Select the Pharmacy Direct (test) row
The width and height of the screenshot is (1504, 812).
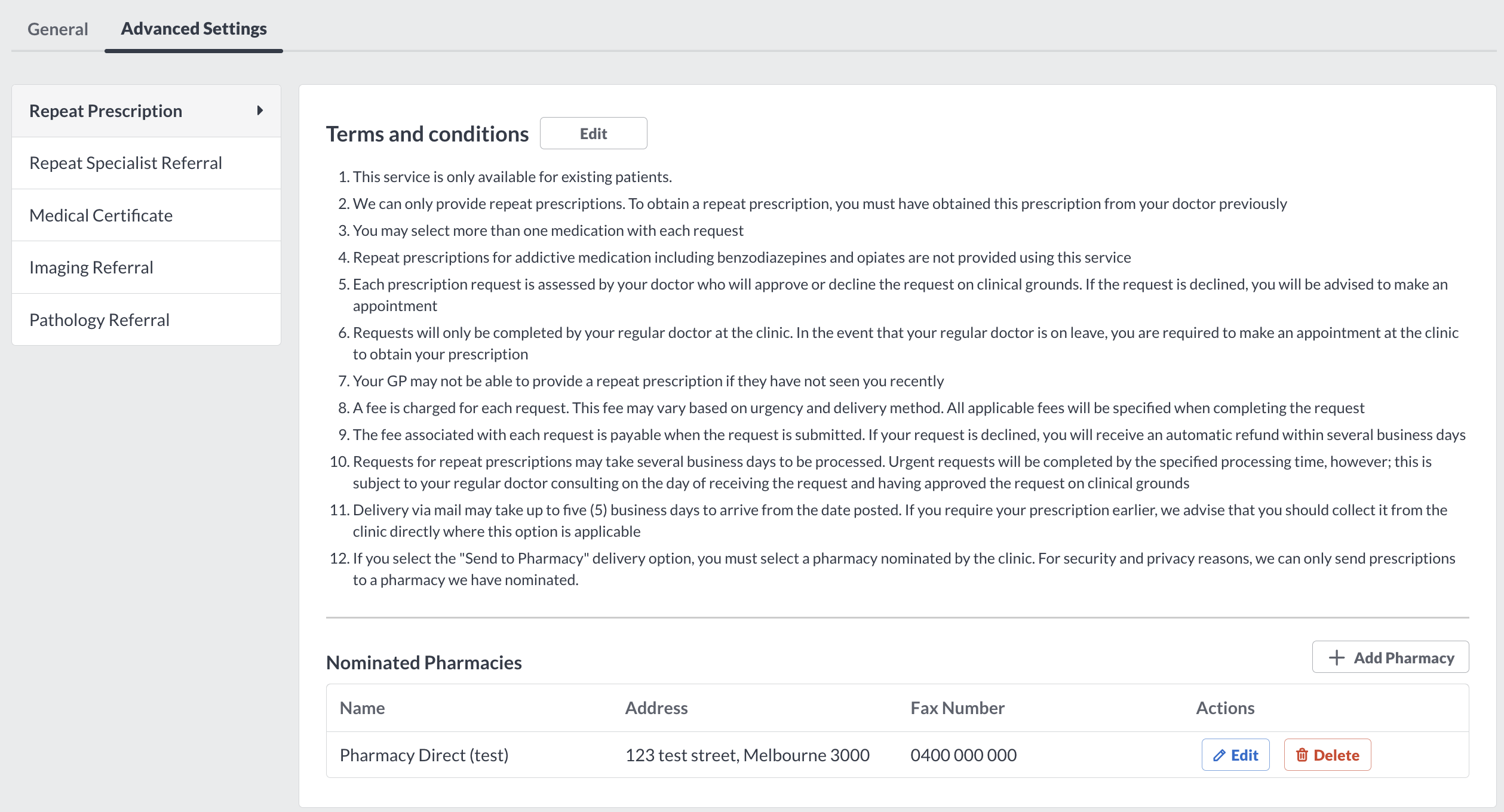424,754
